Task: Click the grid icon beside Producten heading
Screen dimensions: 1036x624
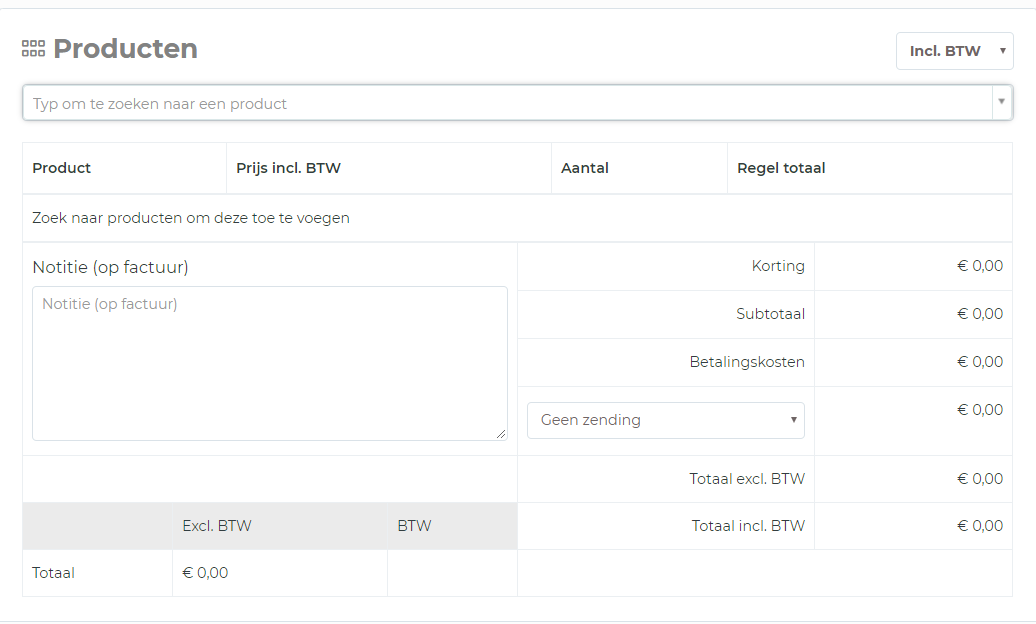Action: (34, 49)
